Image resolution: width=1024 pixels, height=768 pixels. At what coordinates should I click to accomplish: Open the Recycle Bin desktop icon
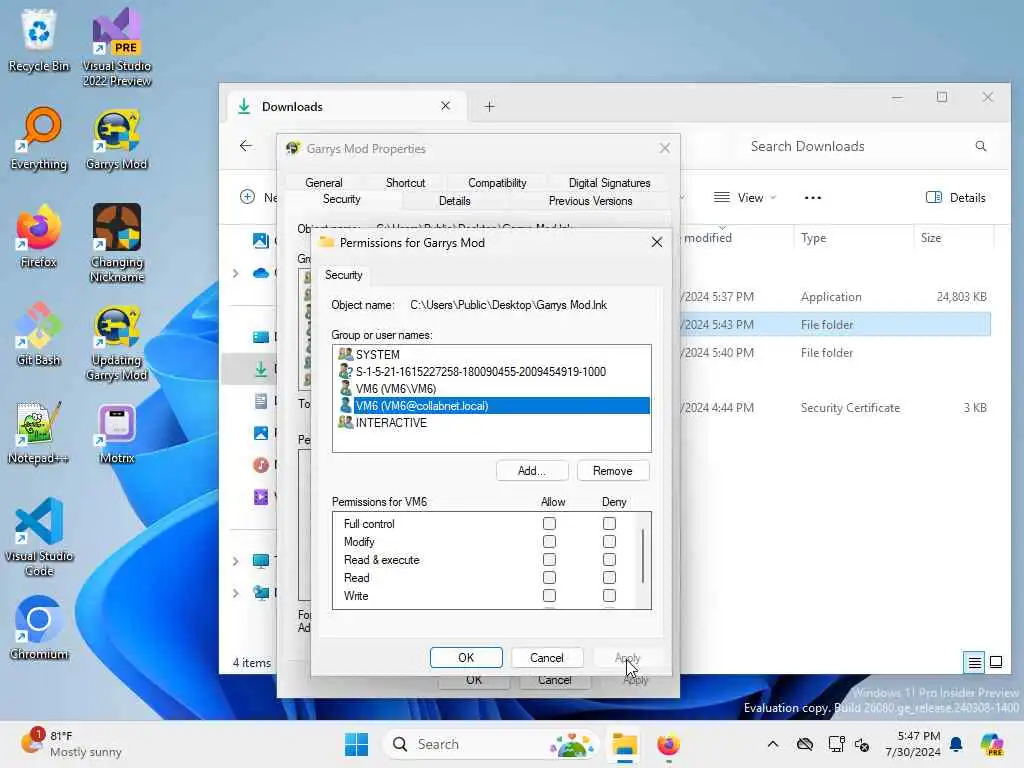(39, 40)
